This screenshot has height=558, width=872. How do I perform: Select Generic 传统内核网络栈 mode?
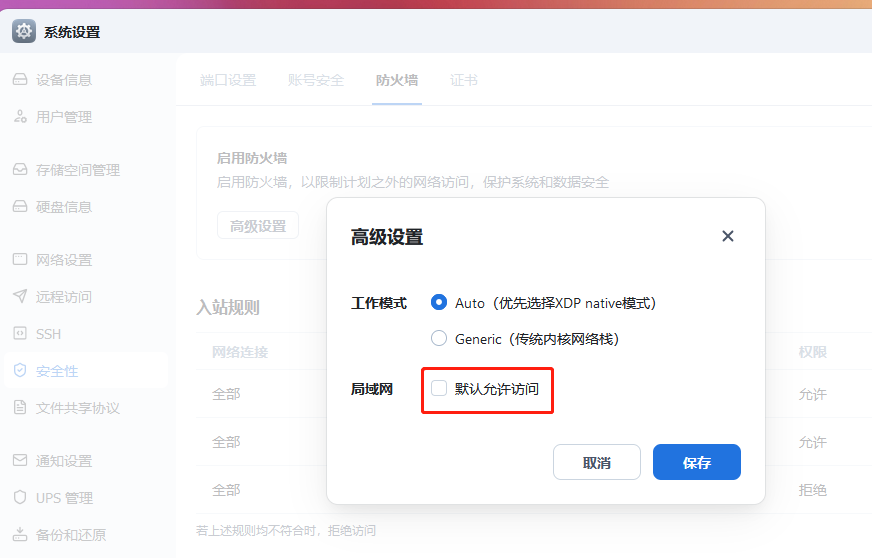(x=439, y=338)
